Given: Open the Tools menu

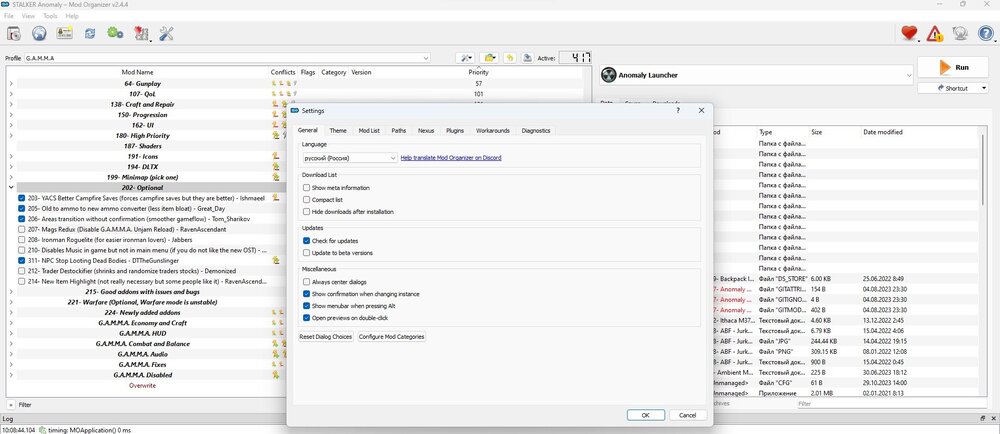Looking at the screenshot, I should (50, 16).
